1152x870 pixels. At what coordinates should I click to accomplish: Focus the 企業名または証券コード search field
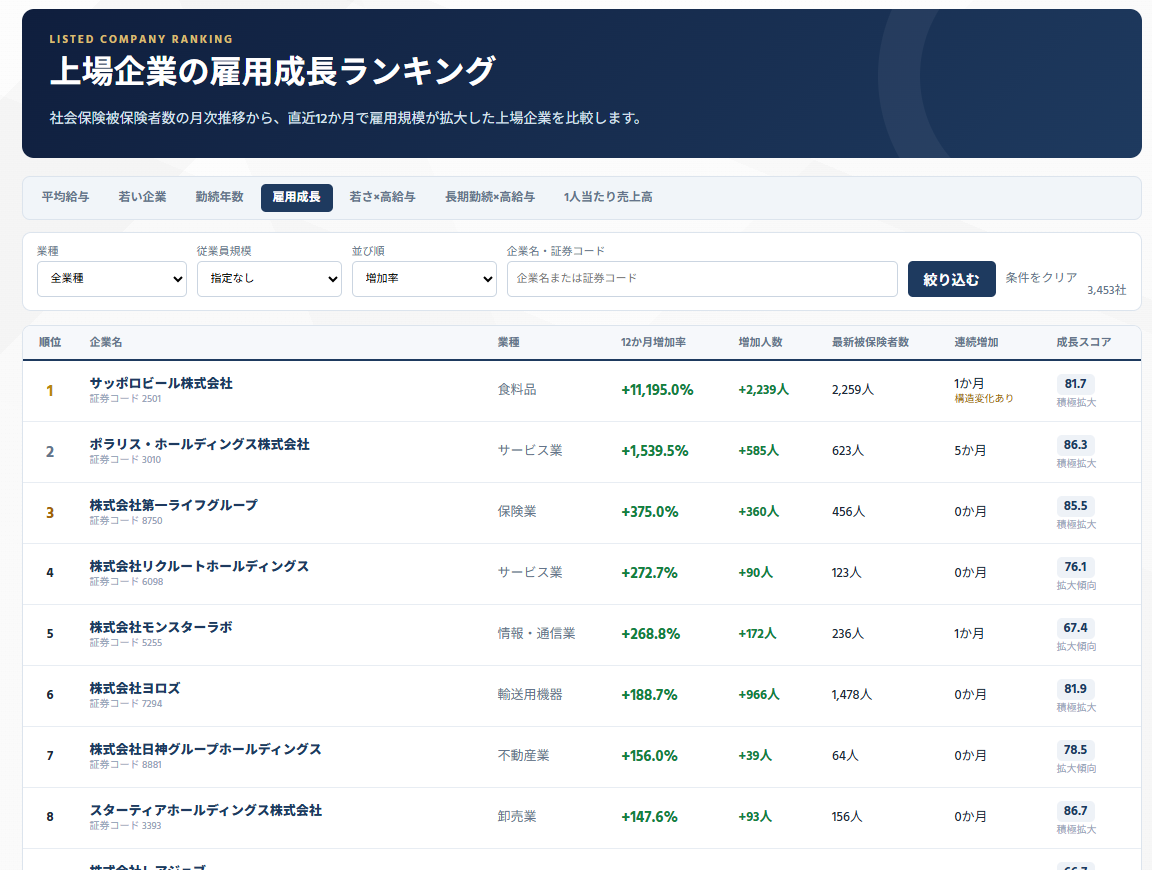point(702,279)
